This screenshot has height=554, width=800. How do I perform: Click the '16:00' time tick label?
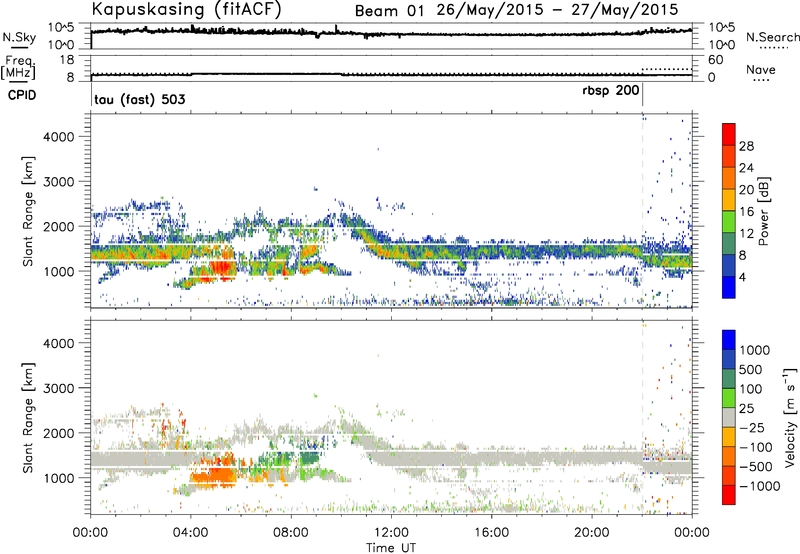(491, 533)
